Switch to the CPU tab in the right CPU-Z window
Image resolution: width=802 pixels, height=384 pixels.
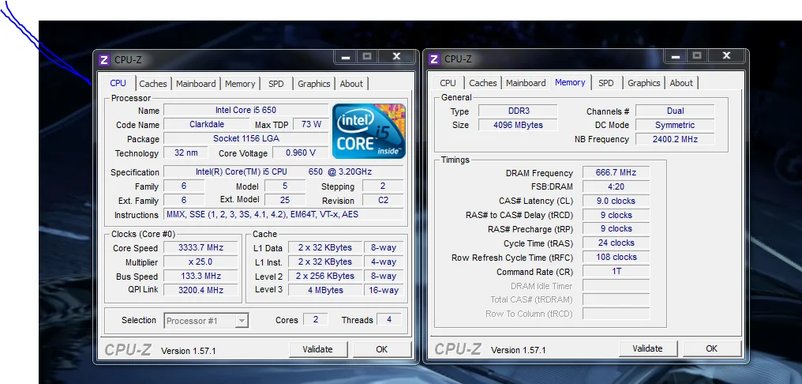point(448,83)
